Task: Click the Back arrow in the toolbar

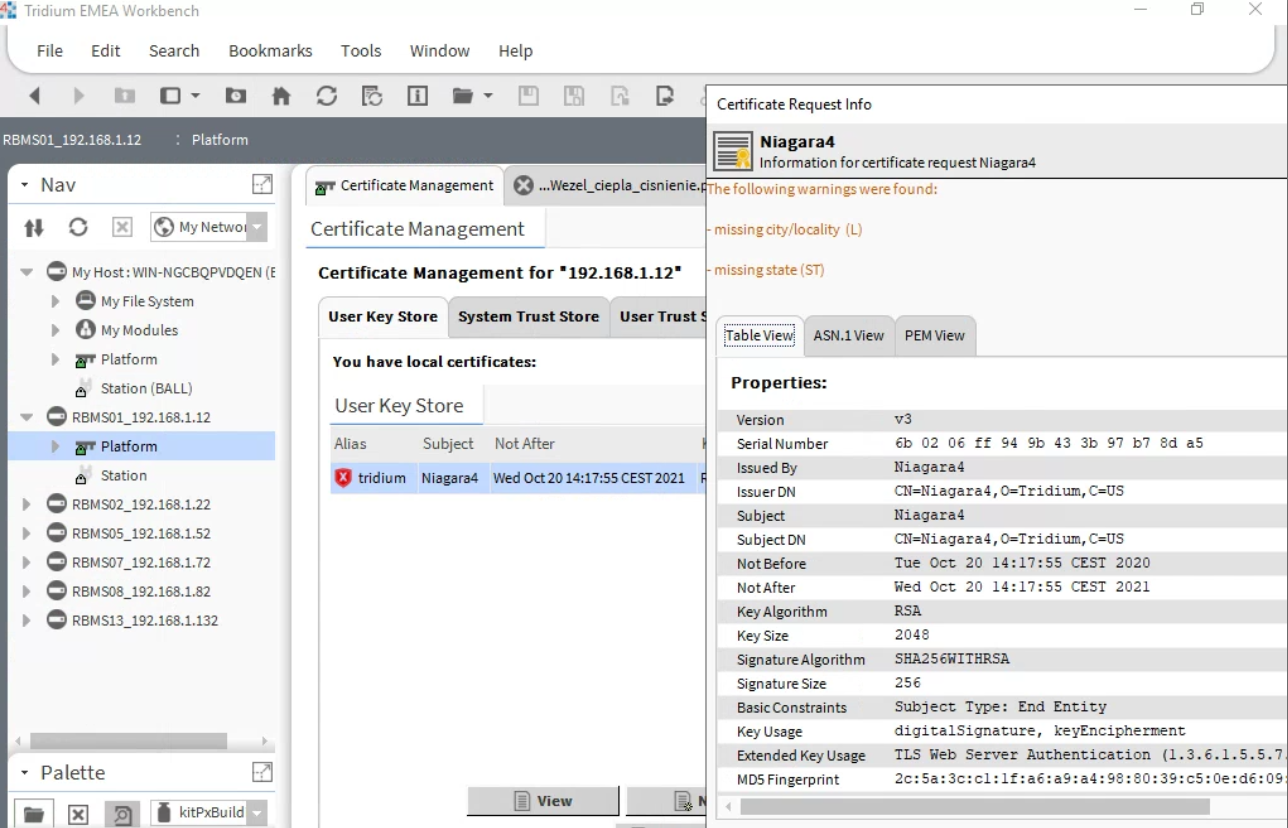Action: tap(35, 96)
